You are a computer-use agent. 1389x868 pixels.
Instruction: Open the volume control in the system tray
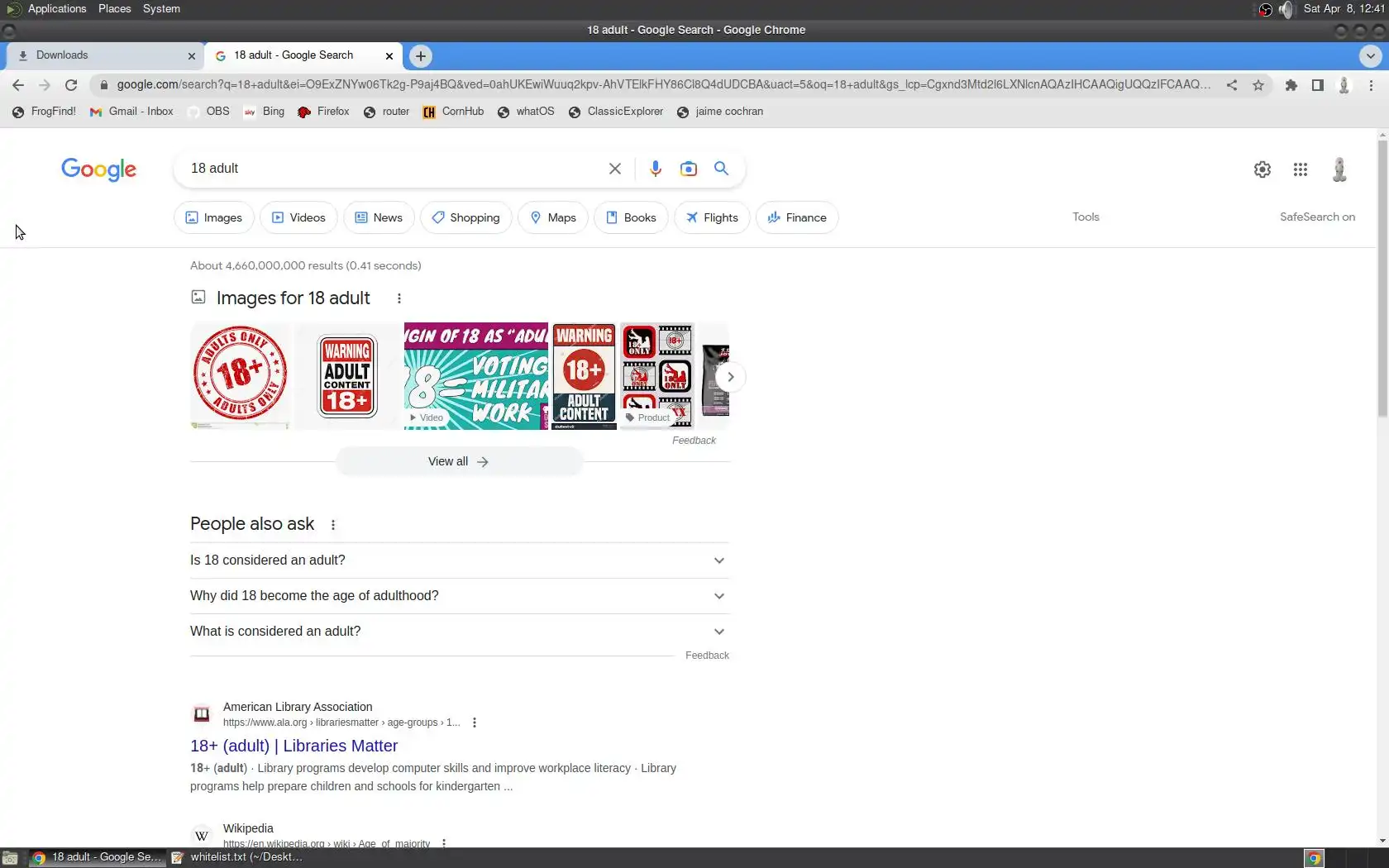tap(1286, 9)
